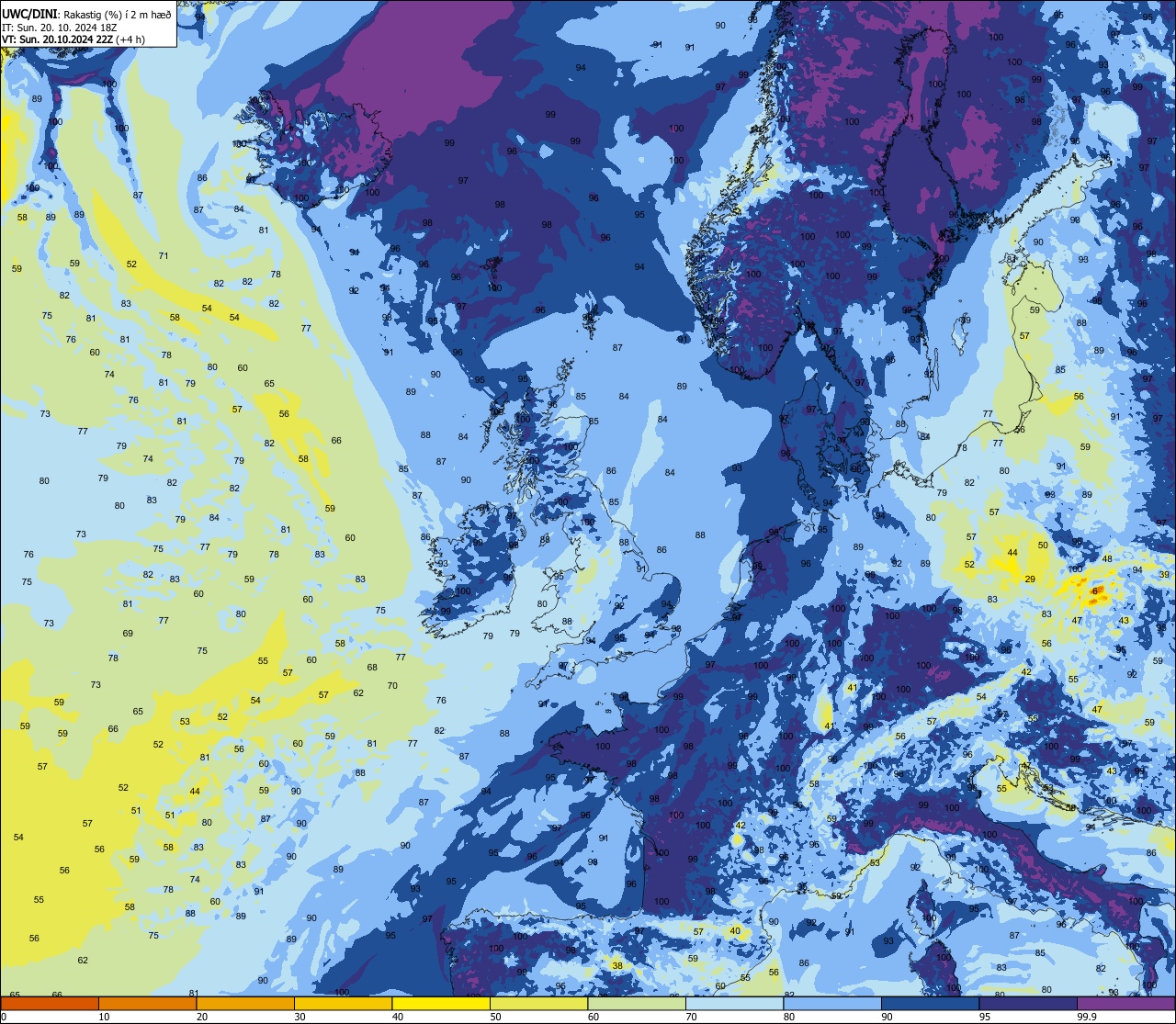
Task: Select the purple legend swatch above 99.9
Action: (x=1125, y=1003)
